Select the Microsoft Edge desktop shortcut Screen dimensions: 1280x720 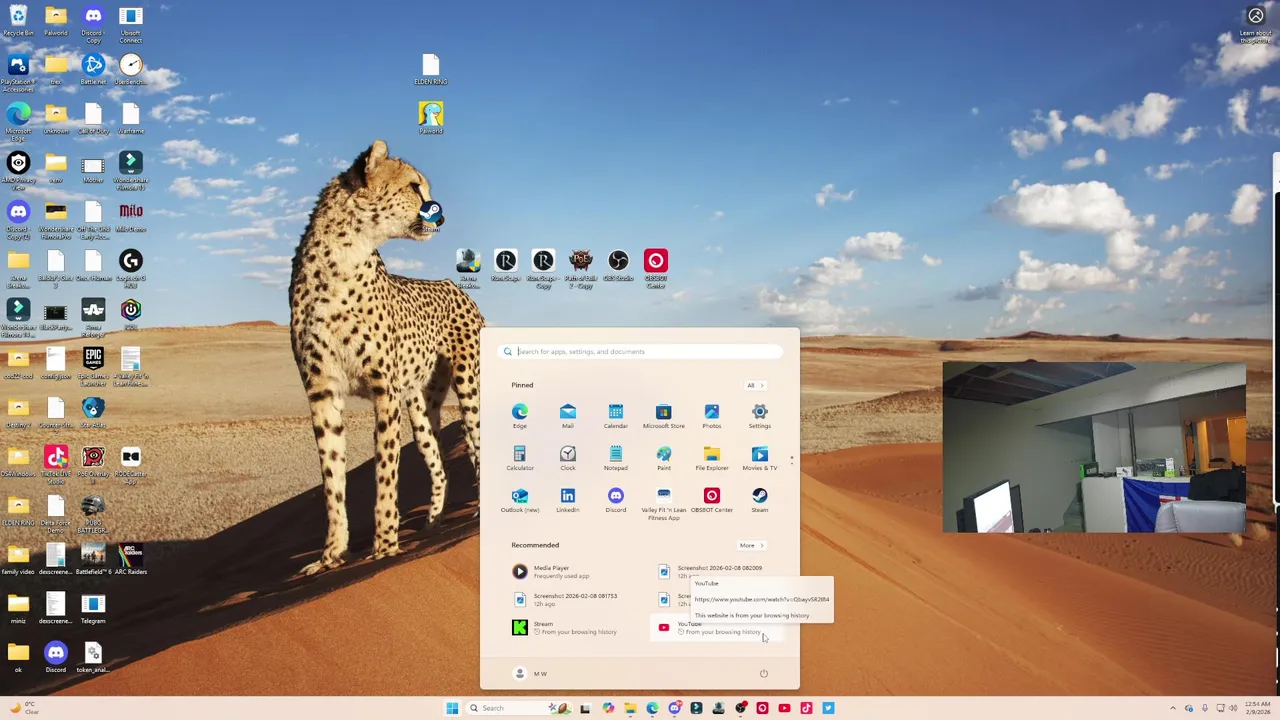18,121
